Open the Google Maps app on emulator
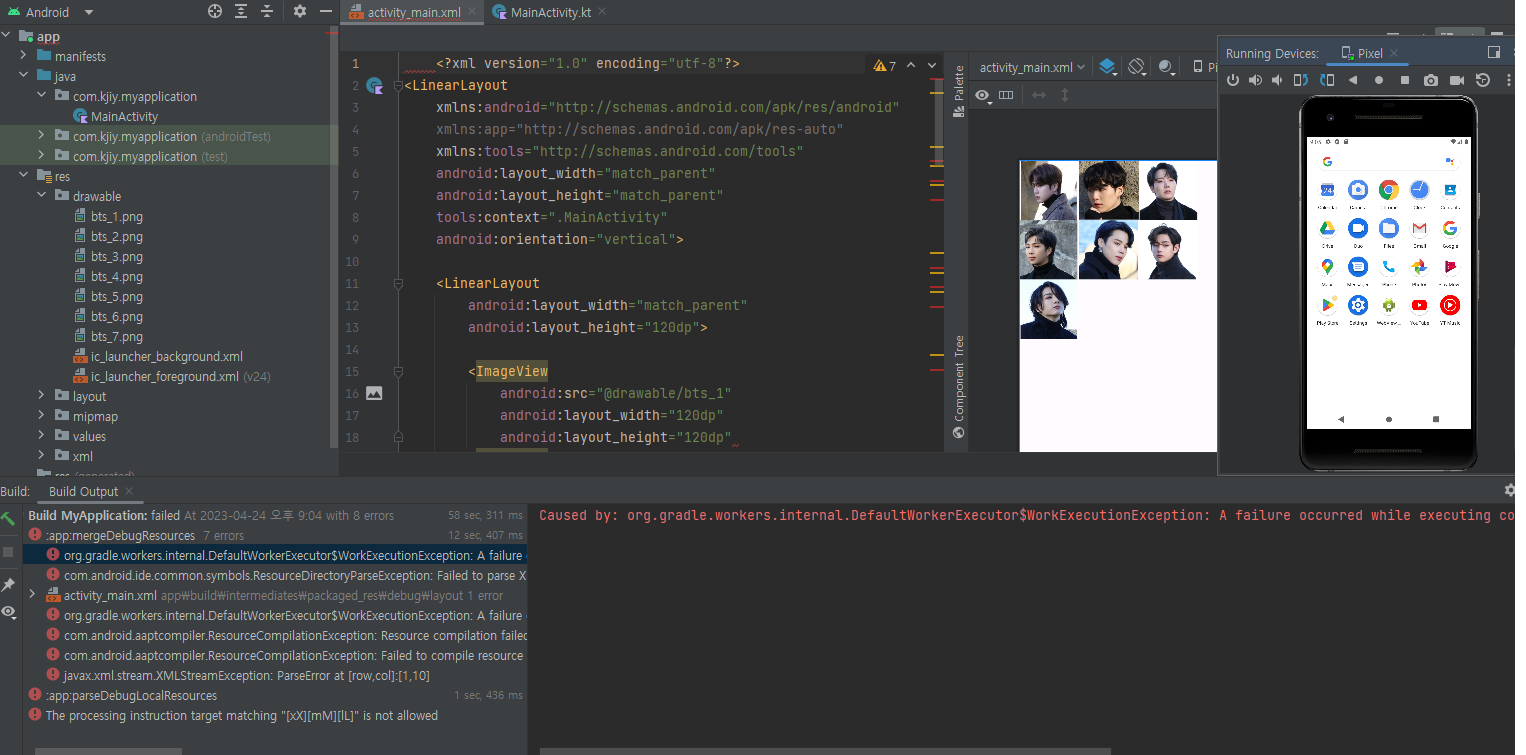The height and width of the screenshot is (755, 1526). pos(1327,267)
